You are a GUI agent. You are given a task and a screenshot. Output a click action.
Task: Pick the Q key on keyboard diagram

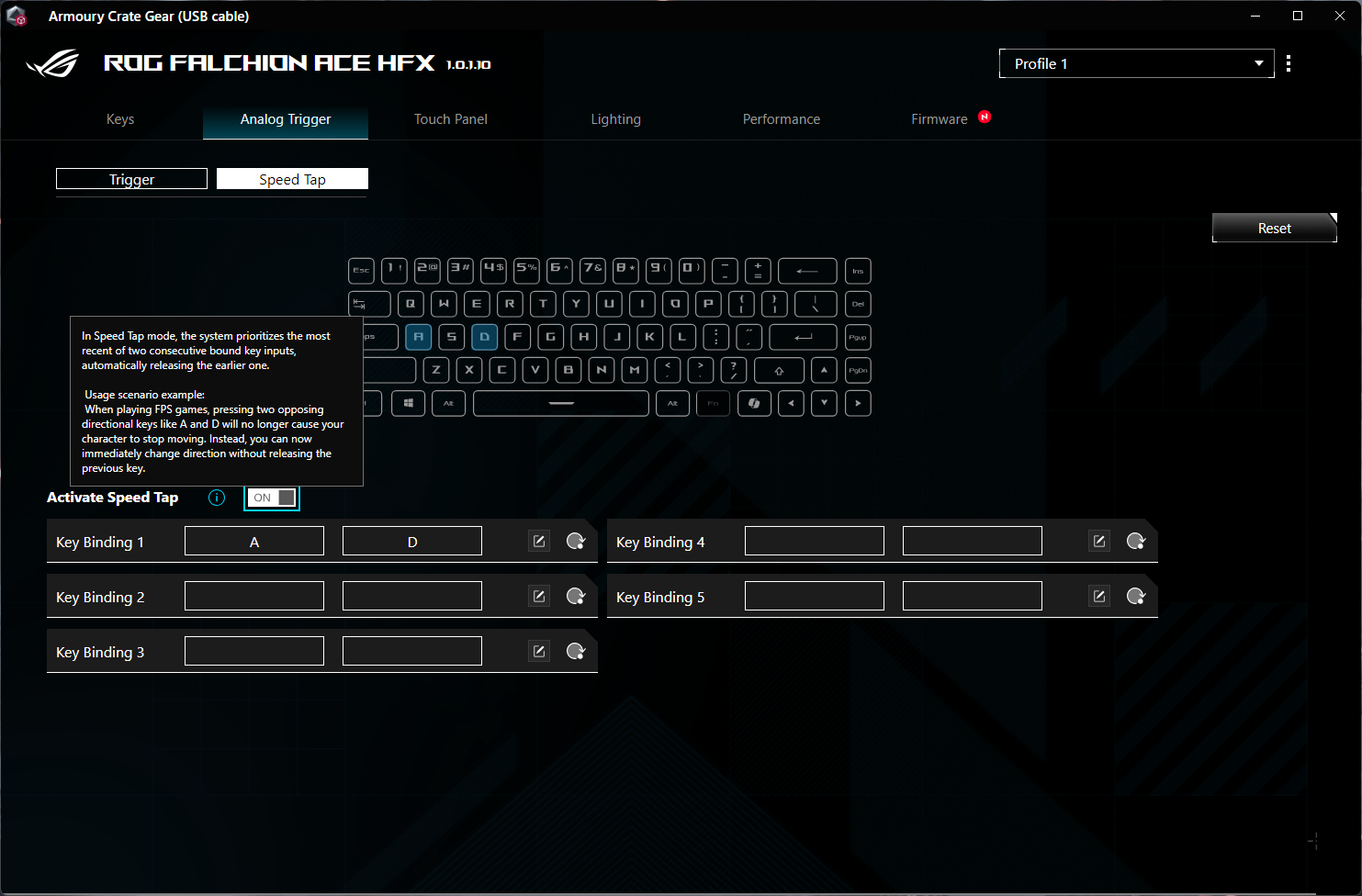point(411,304)
